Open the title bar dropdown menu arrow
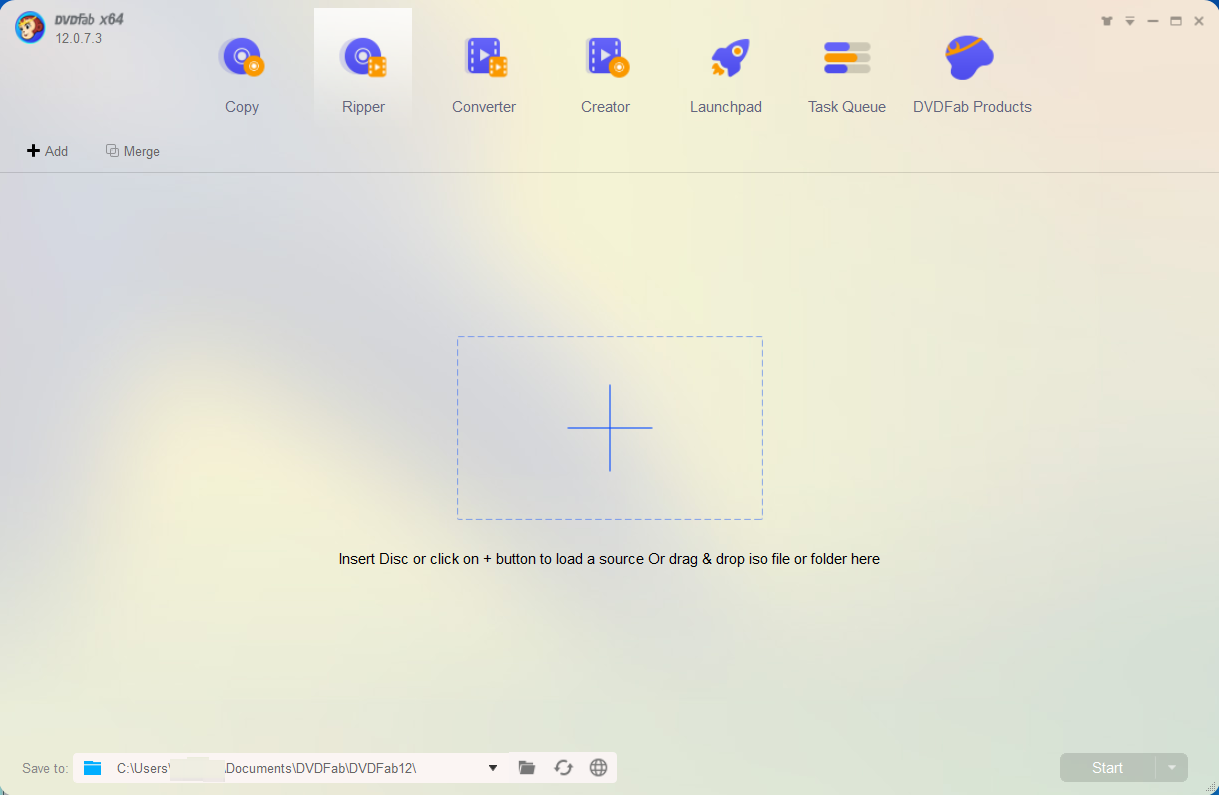This screenshot has width=1219, height=795. coord(1130,21)
